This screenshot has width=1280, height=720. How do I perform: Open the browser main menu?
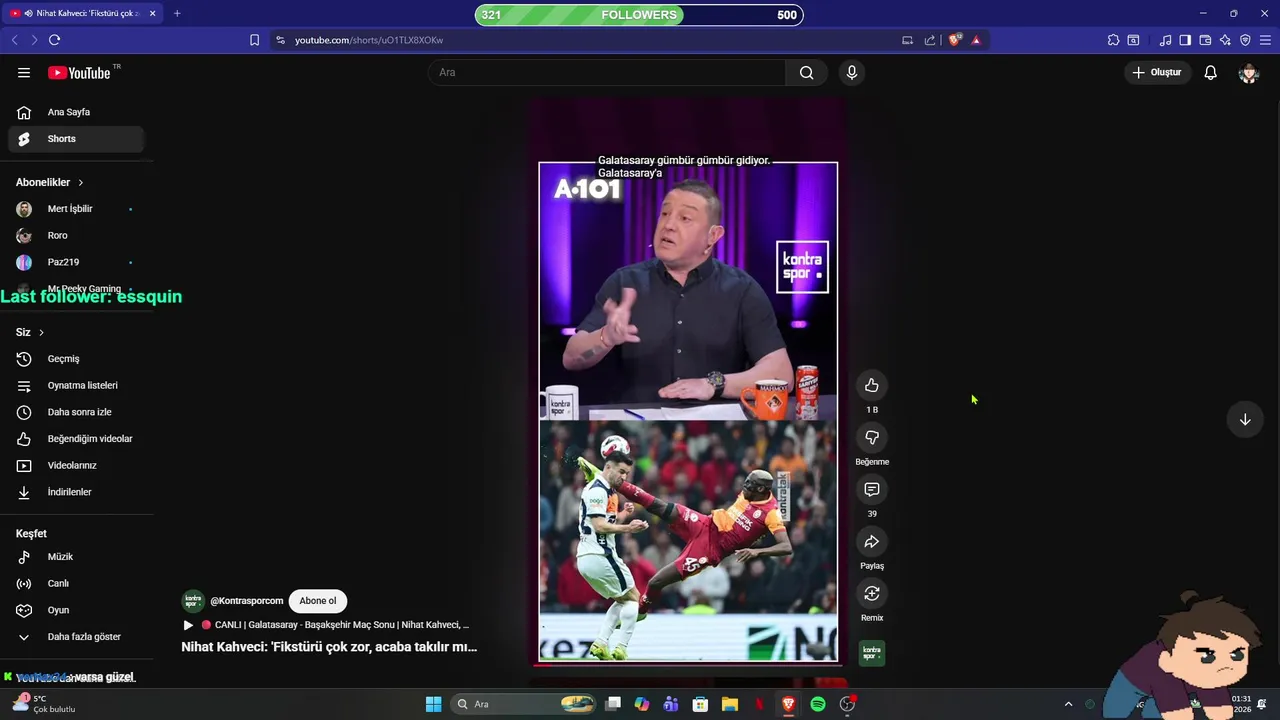point(1265,40)
